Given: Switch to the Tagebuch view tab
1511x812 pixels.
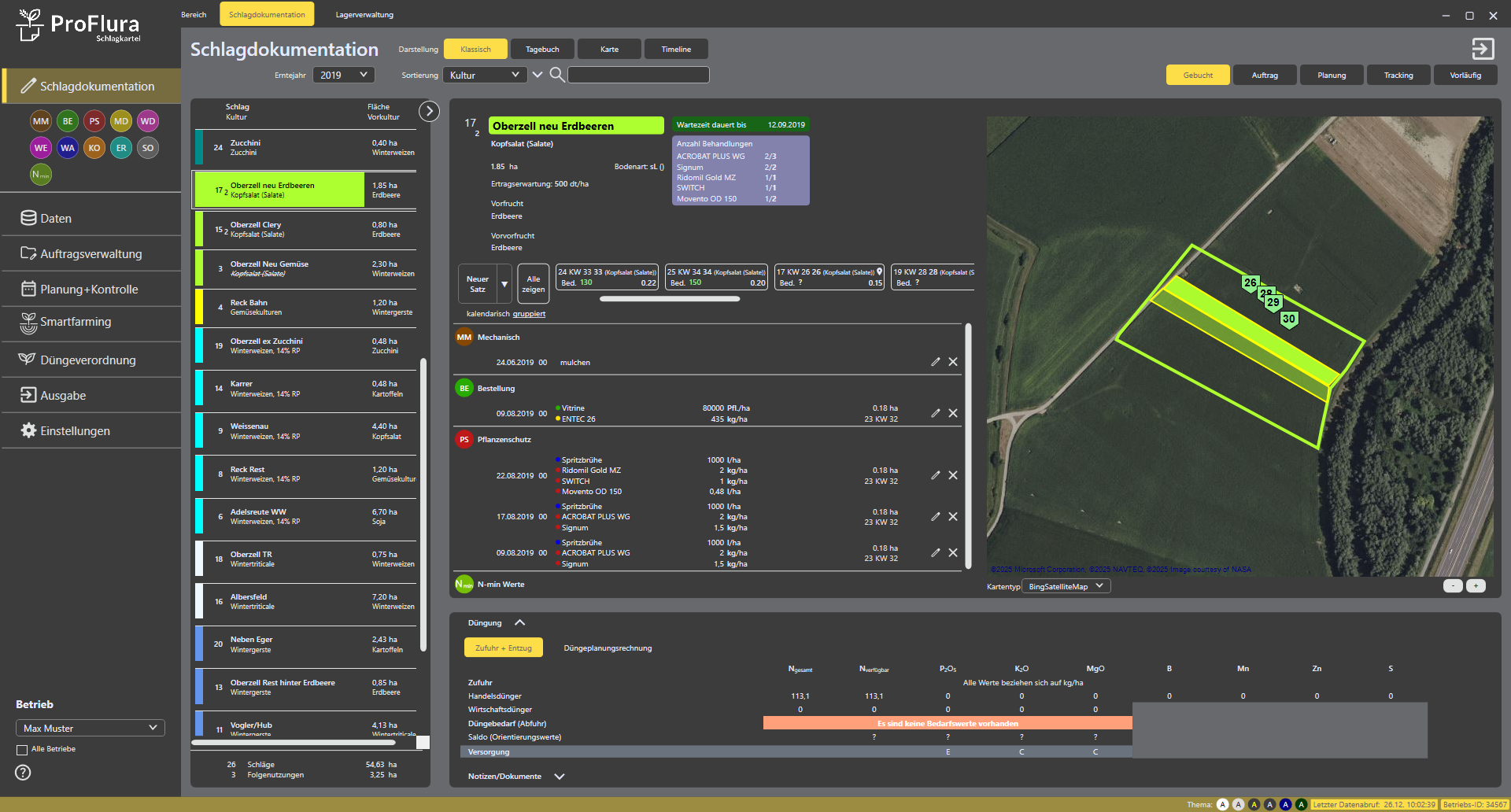Looking at the screenshot, I should click(x=542, y=49).
